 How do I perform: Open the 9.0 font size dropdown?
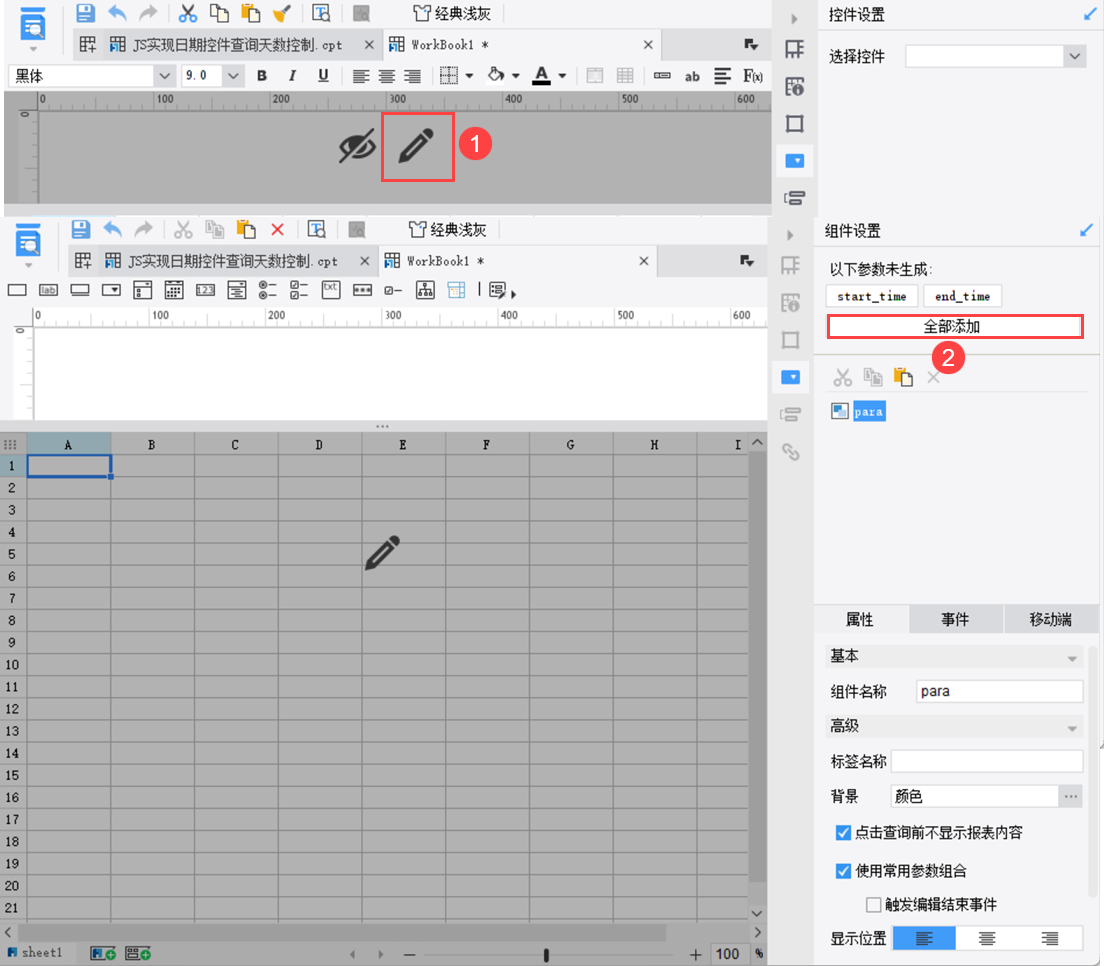pos(233,76)
